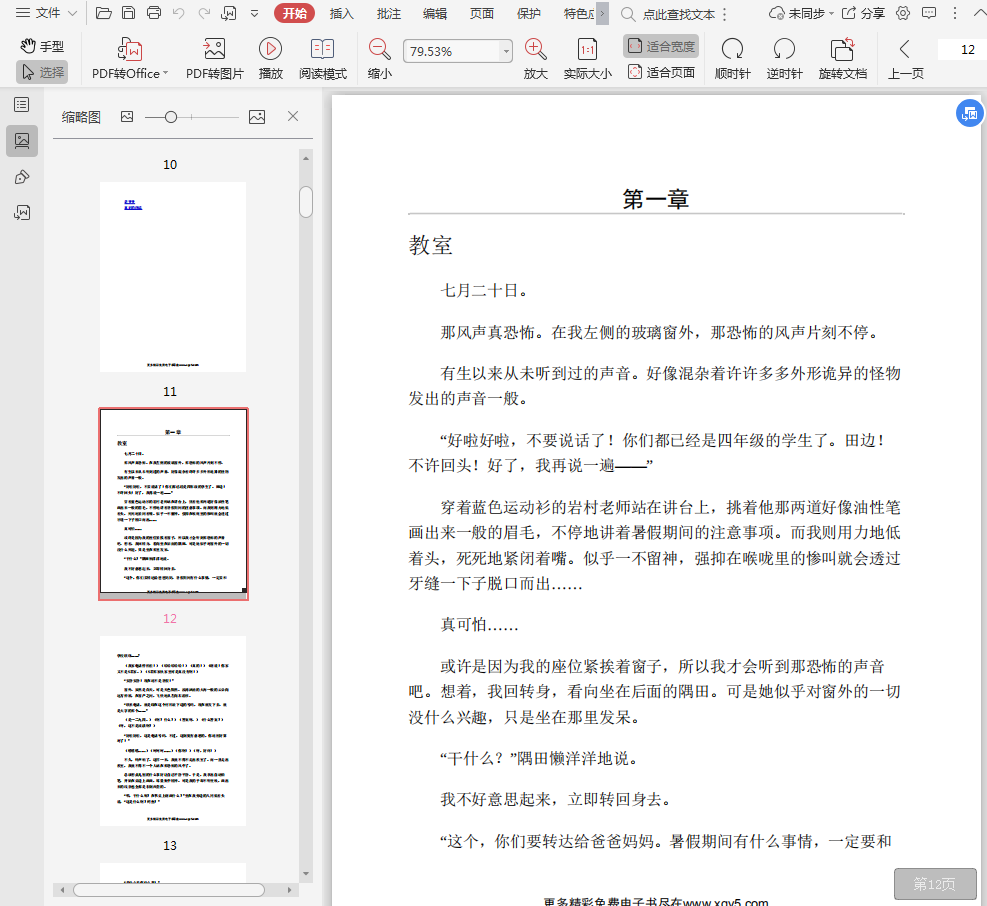Rotate page 顺时针 clockwise

(x=732, y=59)
